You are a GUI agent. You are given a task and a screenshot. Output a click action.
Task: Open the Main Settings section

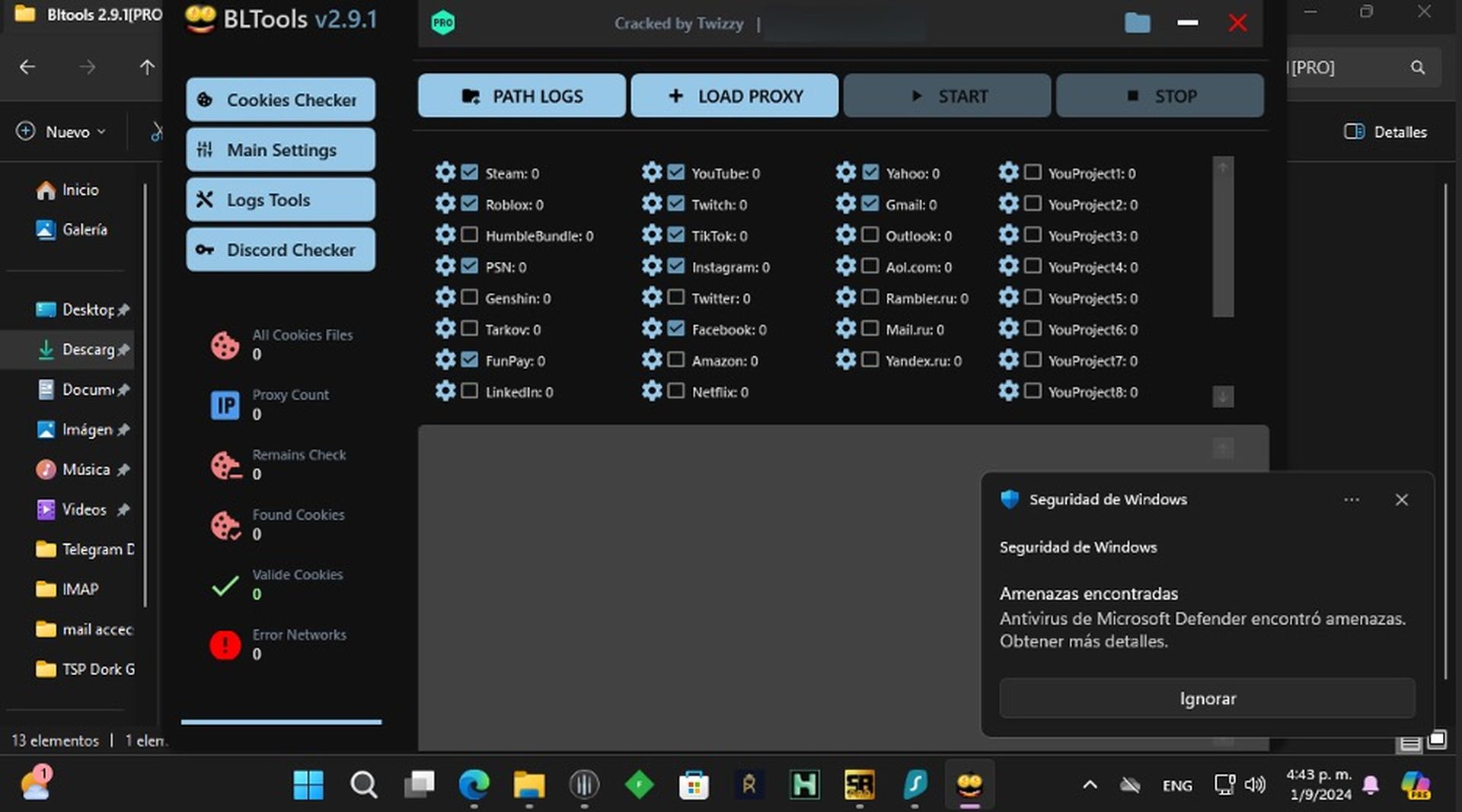280,150
